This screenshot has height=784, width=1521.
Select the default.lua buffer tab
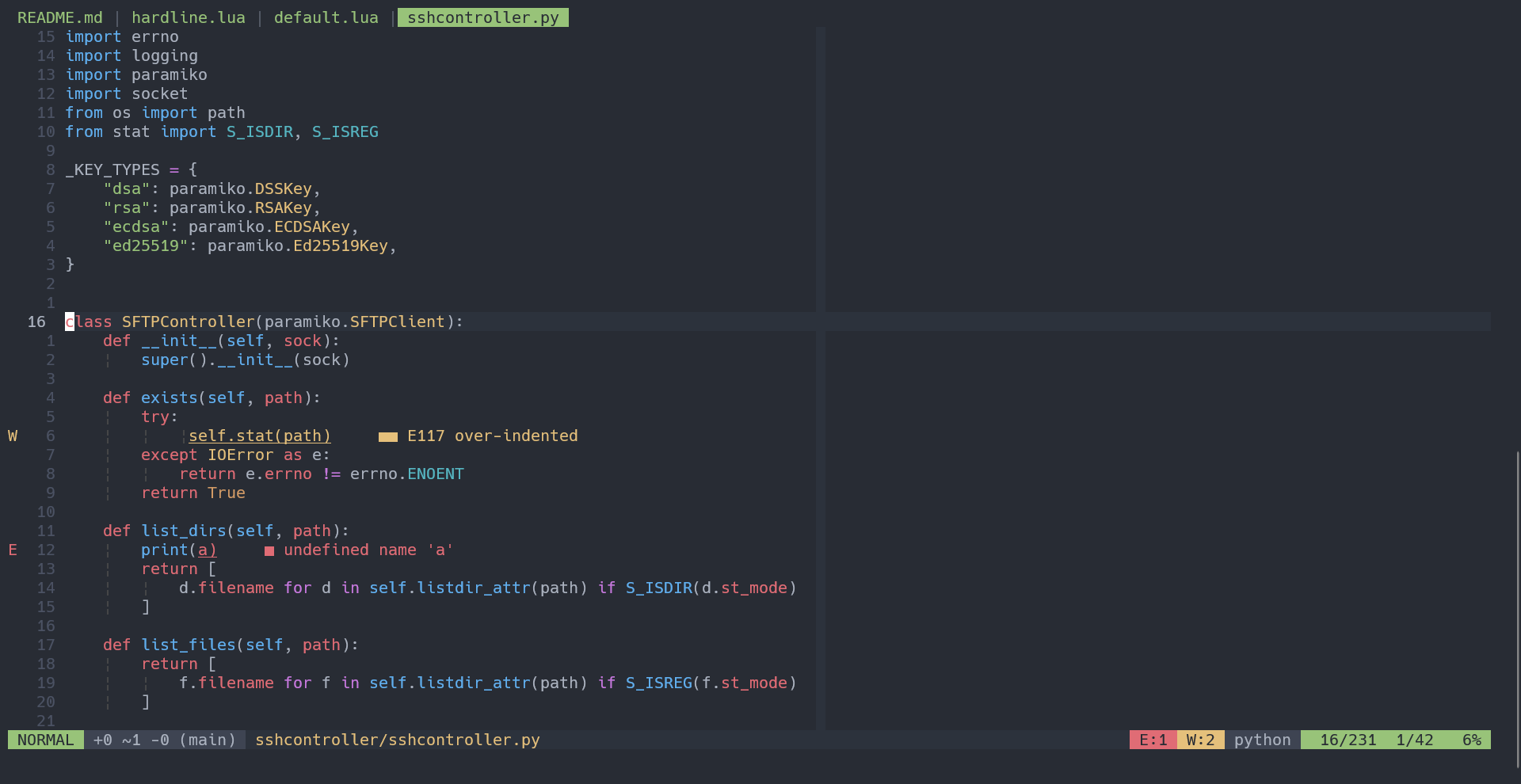326,17
